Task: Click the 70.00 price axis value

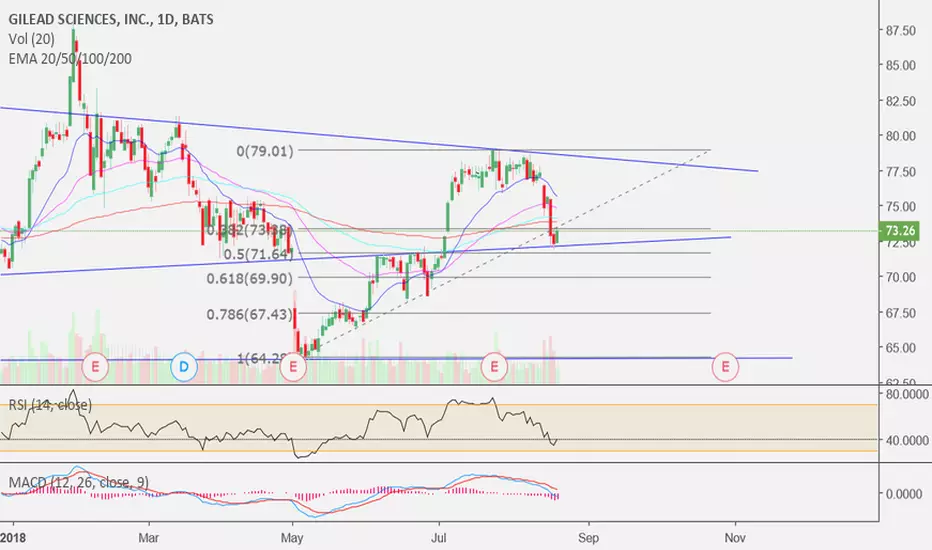Action: [x=900, y=277]
